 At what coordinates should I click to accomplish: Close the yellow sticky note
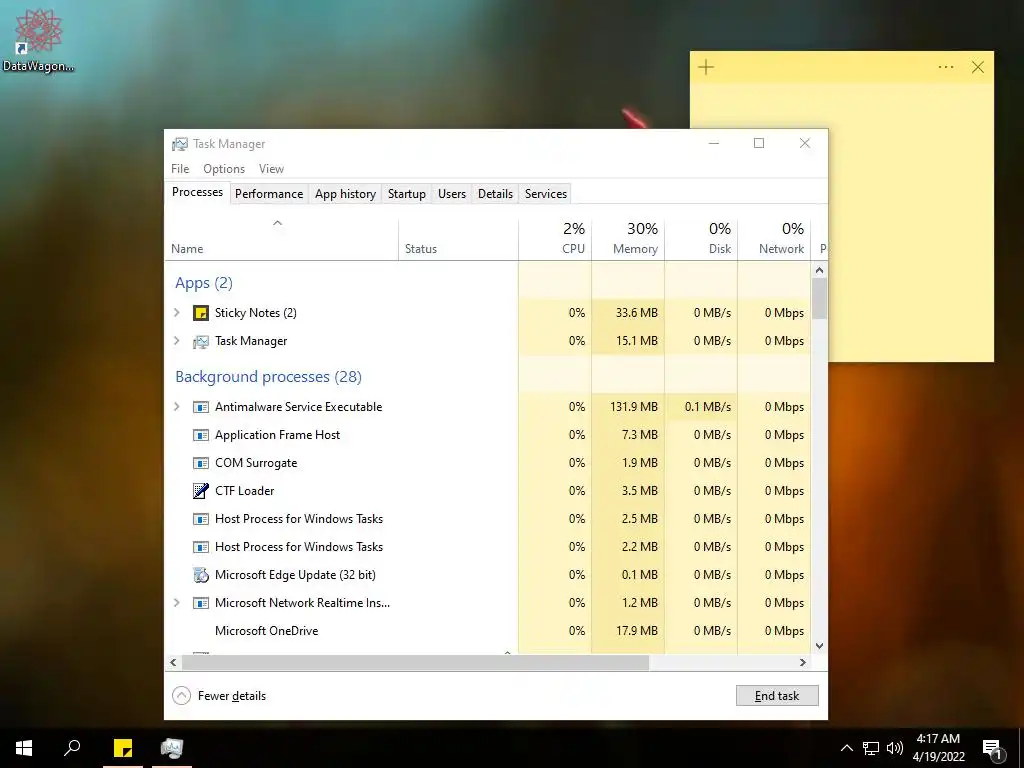pos(978,67)
